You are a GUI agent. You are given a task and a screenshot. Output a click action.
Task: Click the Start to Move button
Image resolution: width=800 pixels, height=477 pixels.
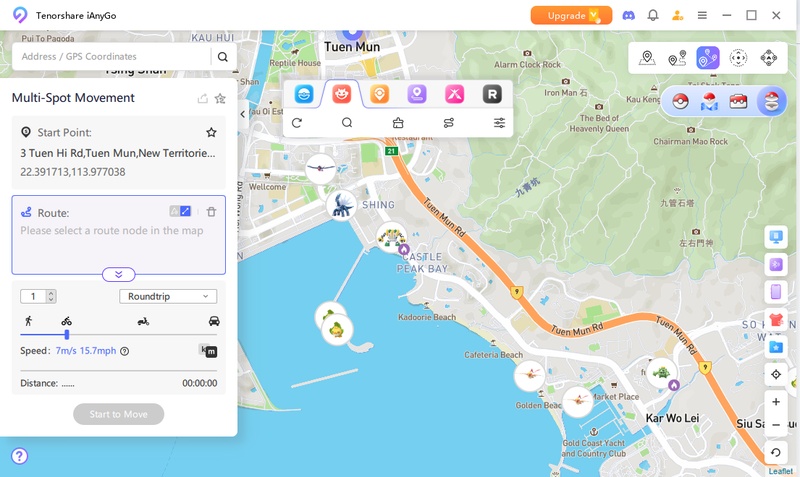(118, 414)
